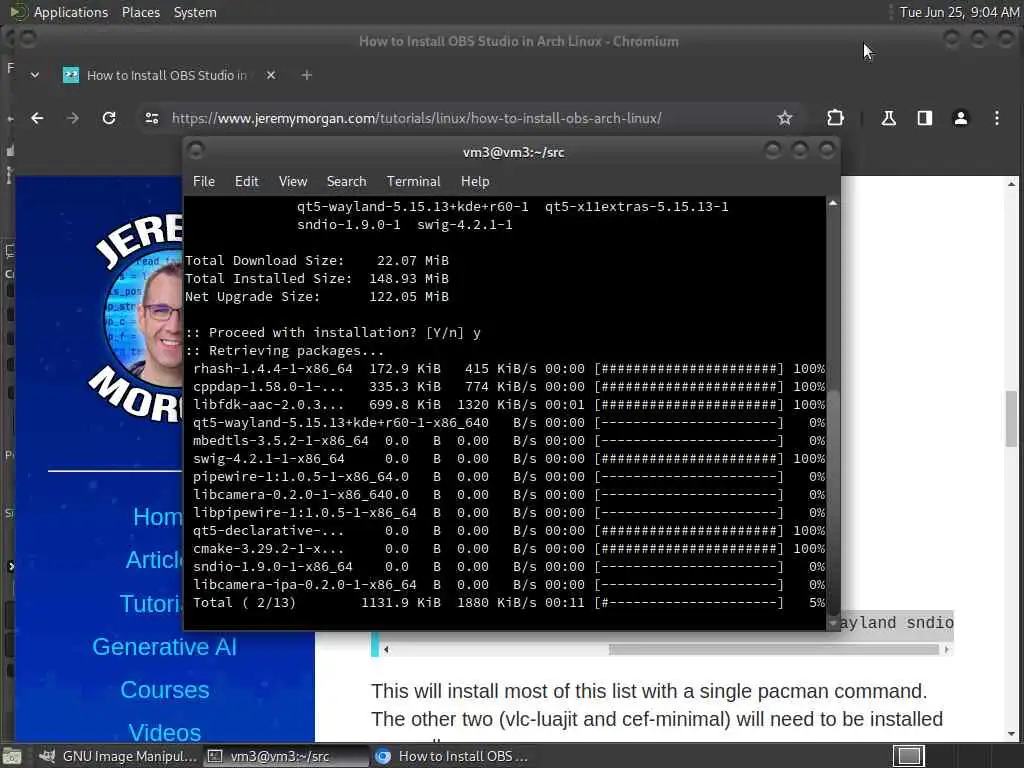Click the 'Proceed with installation?' prompt line
The height and width of the screenshot is (768, 1024).
point(333,332)
